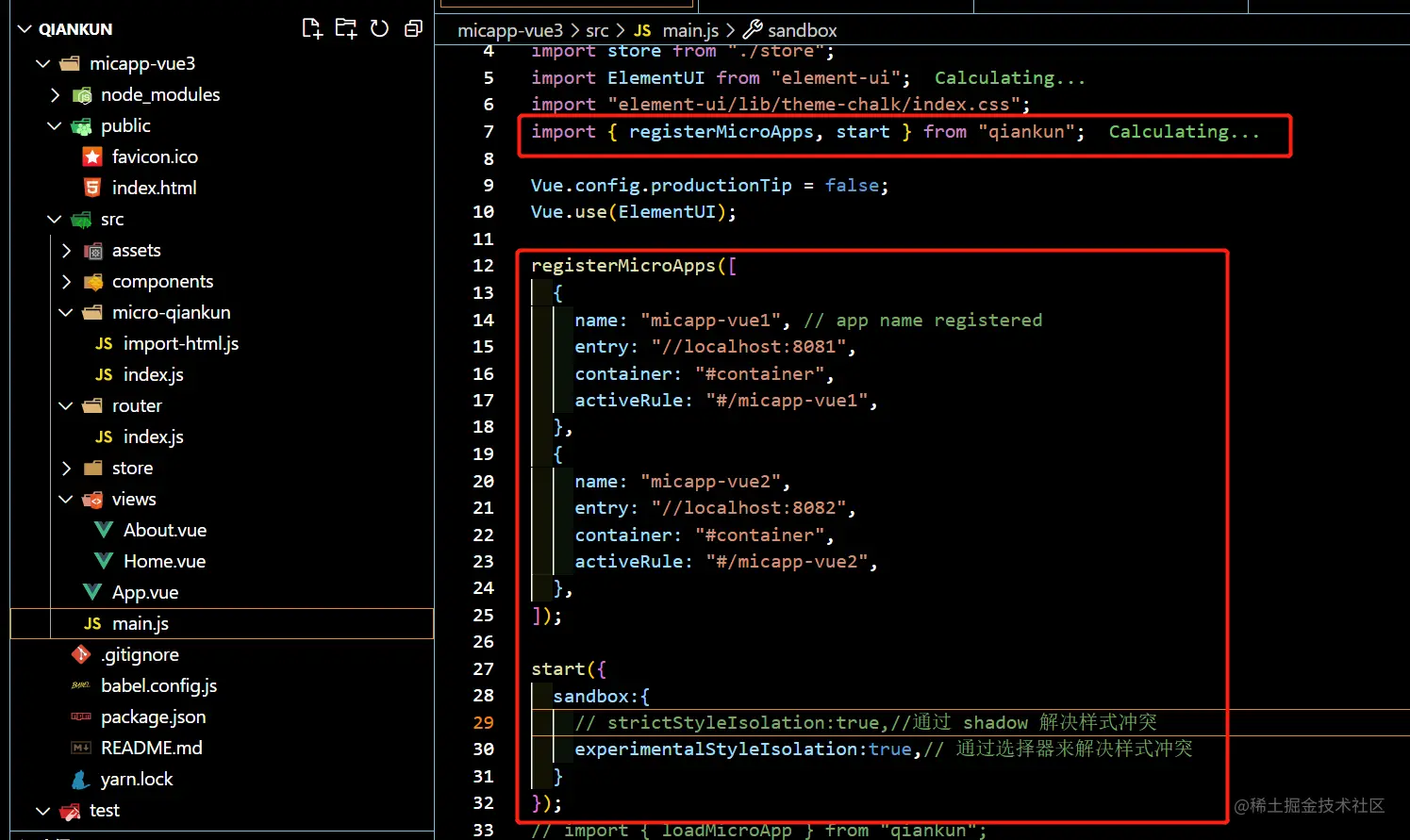The height and width of the screenshot is (840, 1410).
Task: Click "#/micapp-vue1" activeRule string
Action: (x=787, y=401)
